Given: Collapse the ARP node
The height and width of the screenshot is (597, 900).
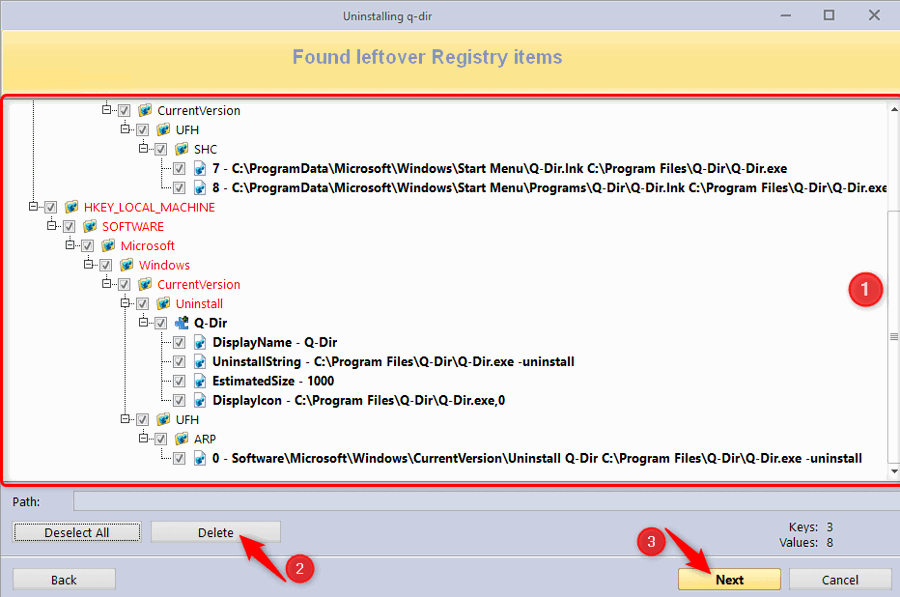Looking at the screenshot, I should [143, 438].
